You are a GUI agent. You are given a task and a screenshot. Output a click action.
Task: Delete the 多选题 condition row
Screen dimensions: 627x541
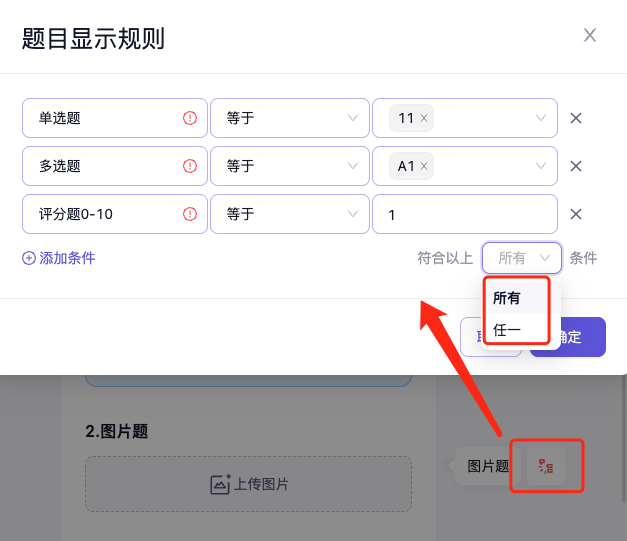(x=576, y=166)
